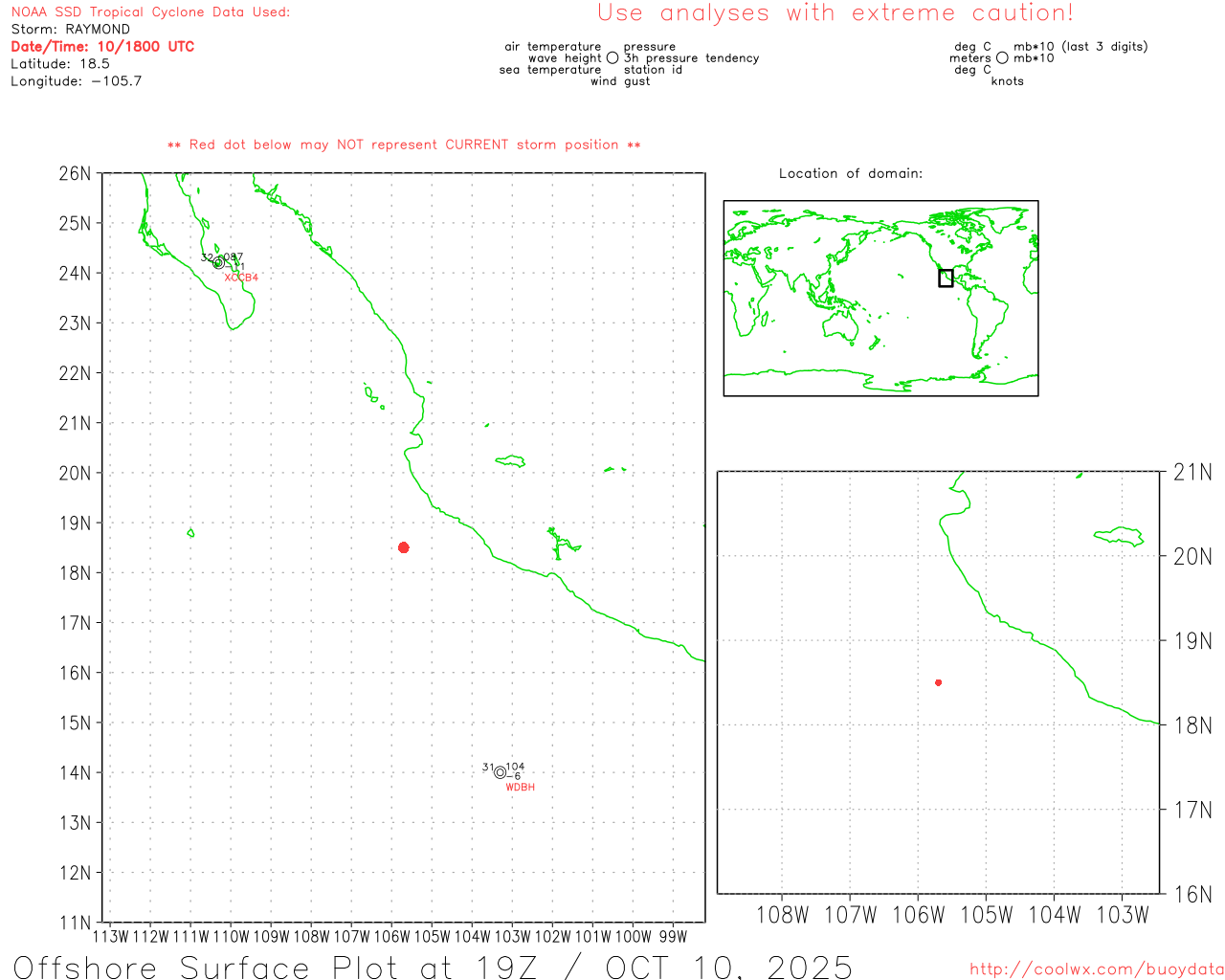Click the red storm dot on main map
Image resolution: width=1225 pixels, height=980 pixels.
tap(403, 547)
